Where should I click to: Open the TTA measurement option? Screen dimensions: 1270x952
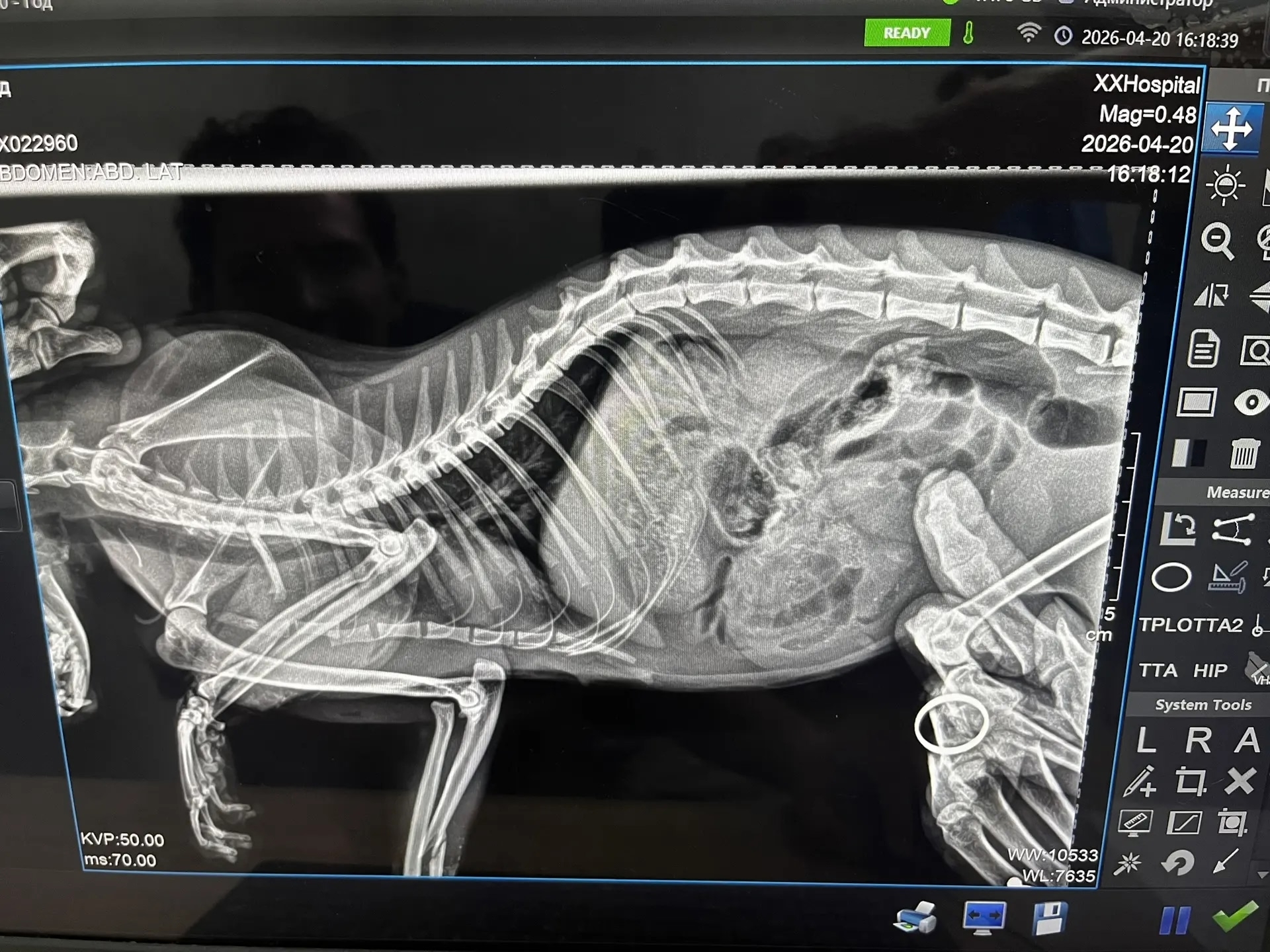[x=1158, y=670]
